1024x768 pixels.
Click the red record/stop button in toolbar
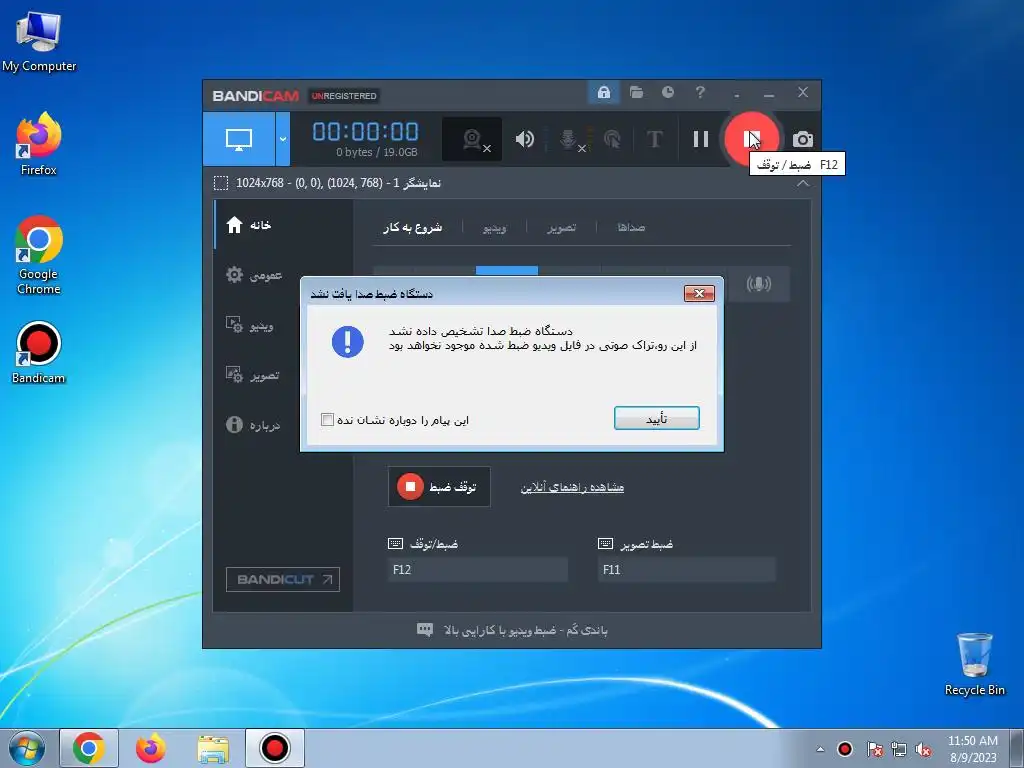click(x=751, y=139)
